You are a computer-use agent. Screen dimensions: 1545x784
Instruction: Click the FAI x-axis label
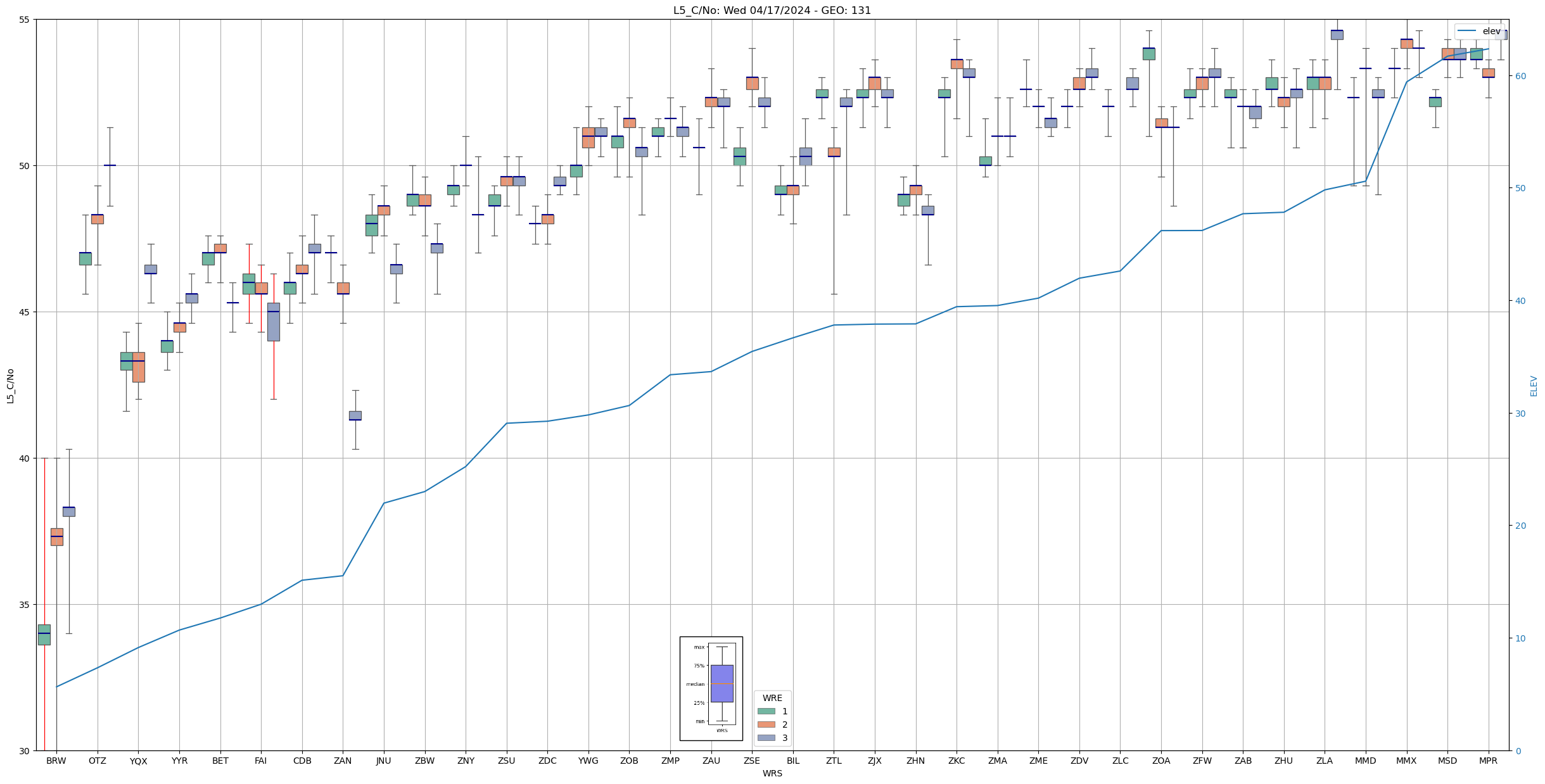click(261, 761)
